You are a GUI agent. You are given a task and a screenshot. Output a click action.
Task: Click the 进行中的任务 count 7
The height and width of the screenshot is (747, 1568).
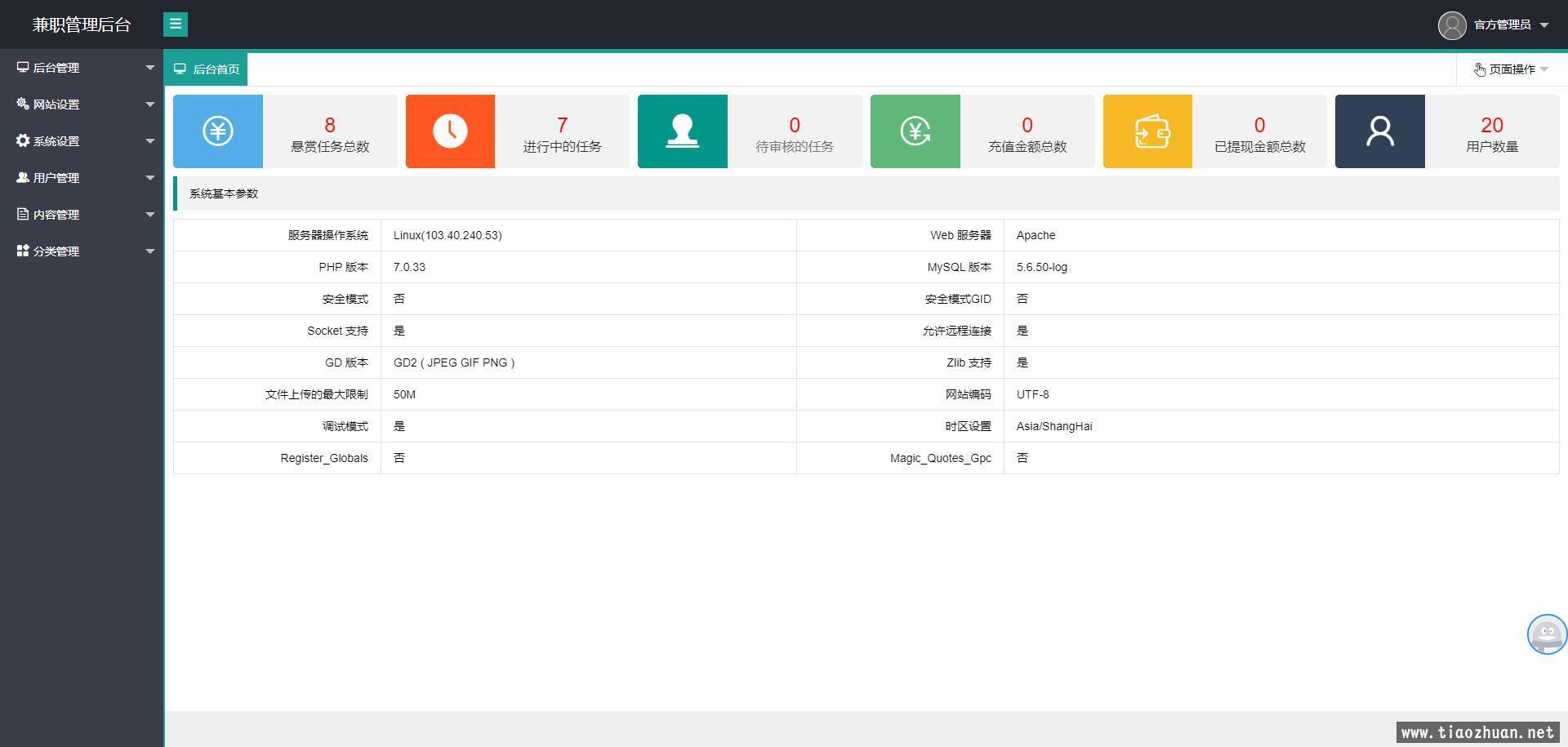562,125
